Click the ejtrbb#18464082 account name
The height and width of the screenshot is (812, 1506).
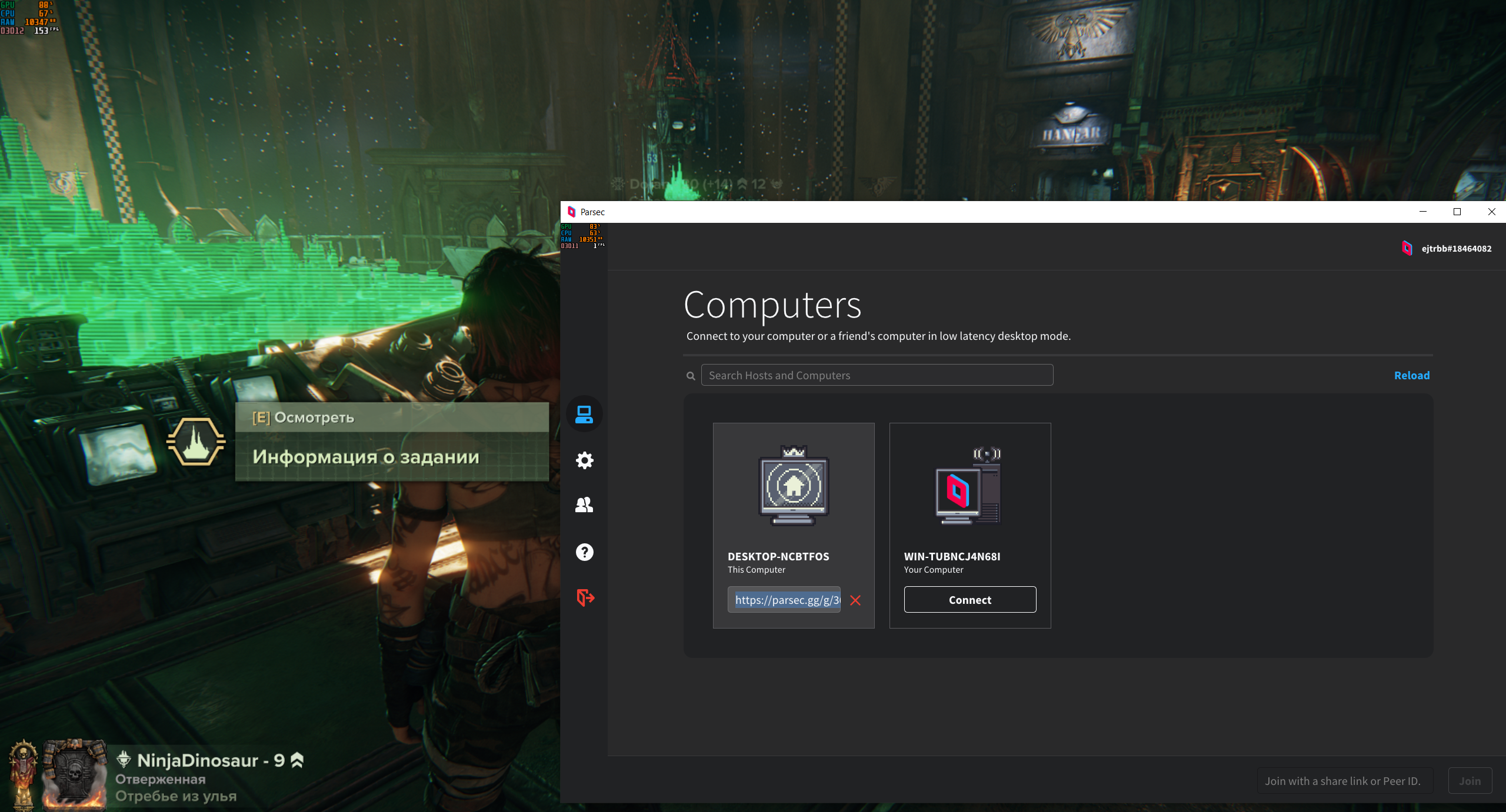[x=1456, y=249]
